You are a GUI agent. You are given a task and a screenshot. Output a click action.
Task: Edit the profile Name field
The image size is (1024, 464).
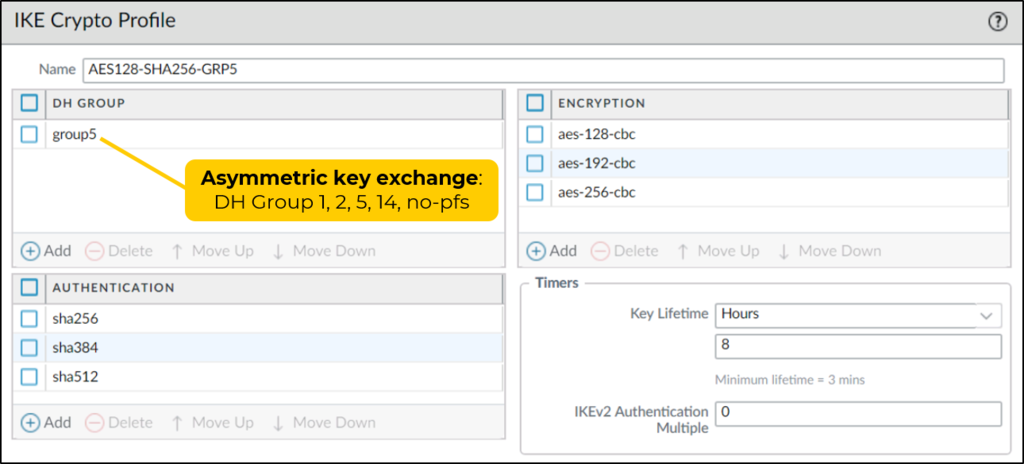[543, 70]
